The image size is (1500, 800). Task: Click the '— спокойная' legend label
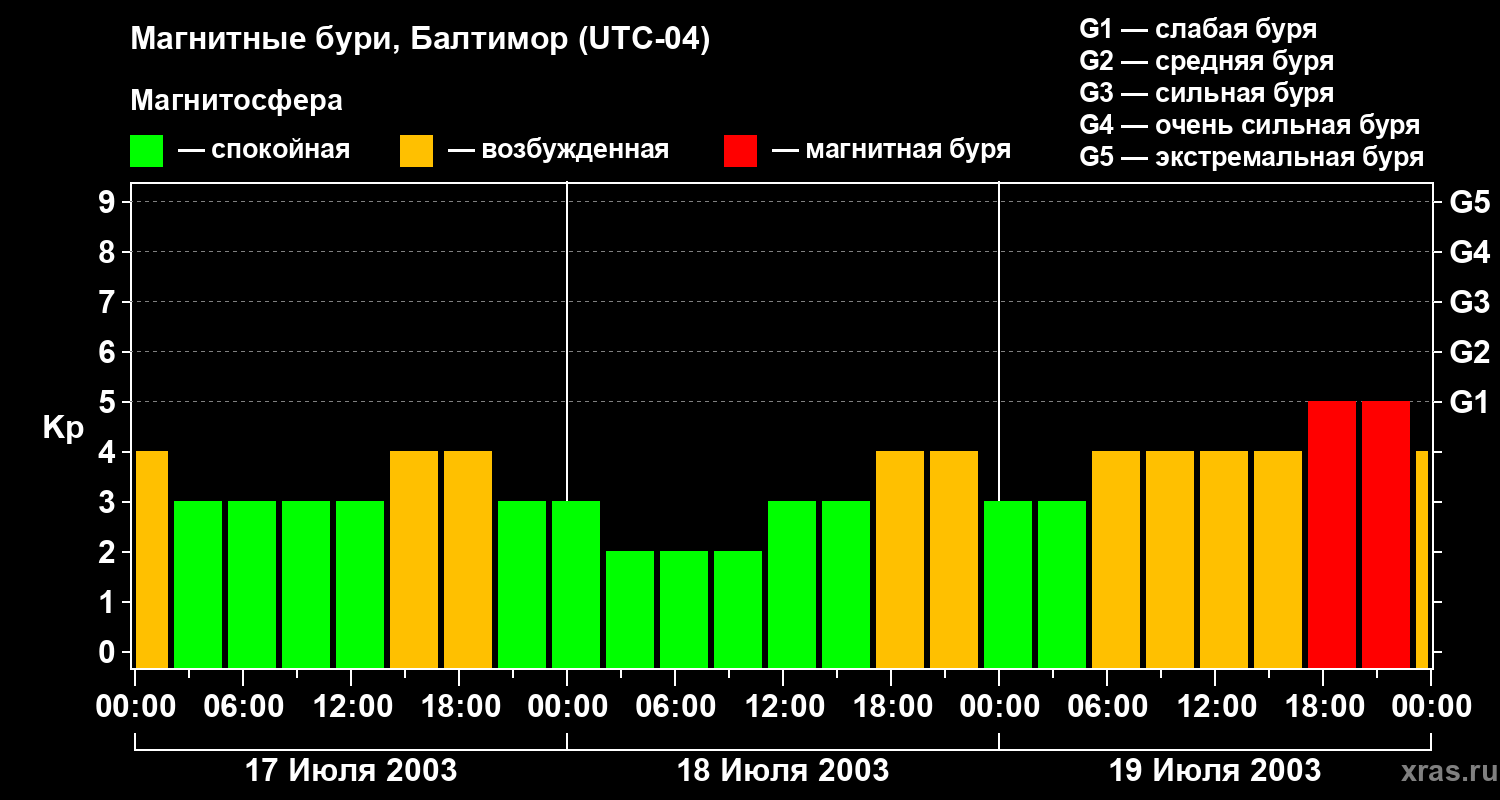[x=264, y=150]
